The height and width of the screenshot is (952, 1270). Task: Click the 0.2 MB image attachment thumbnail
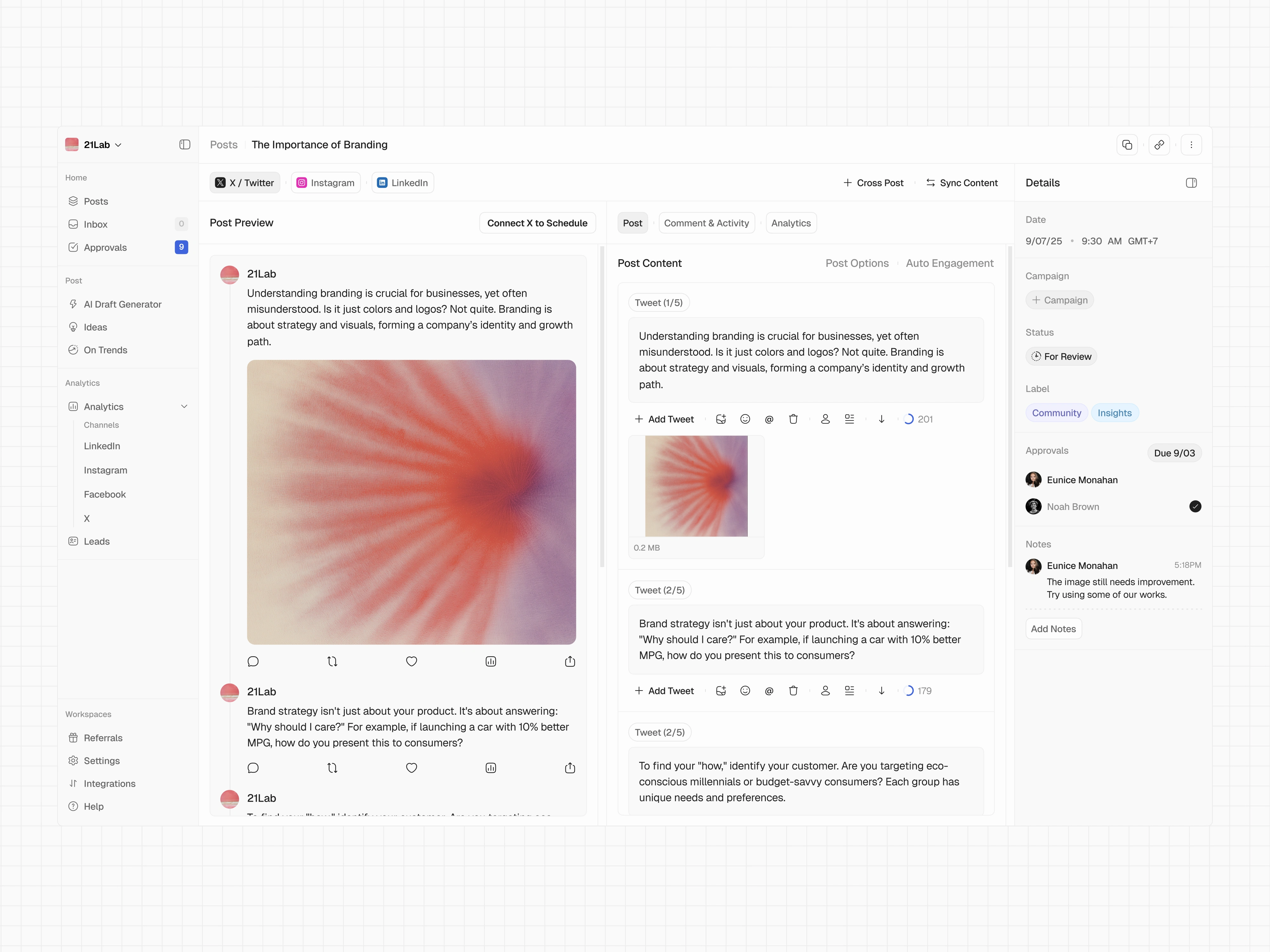[x=696, y=486]
